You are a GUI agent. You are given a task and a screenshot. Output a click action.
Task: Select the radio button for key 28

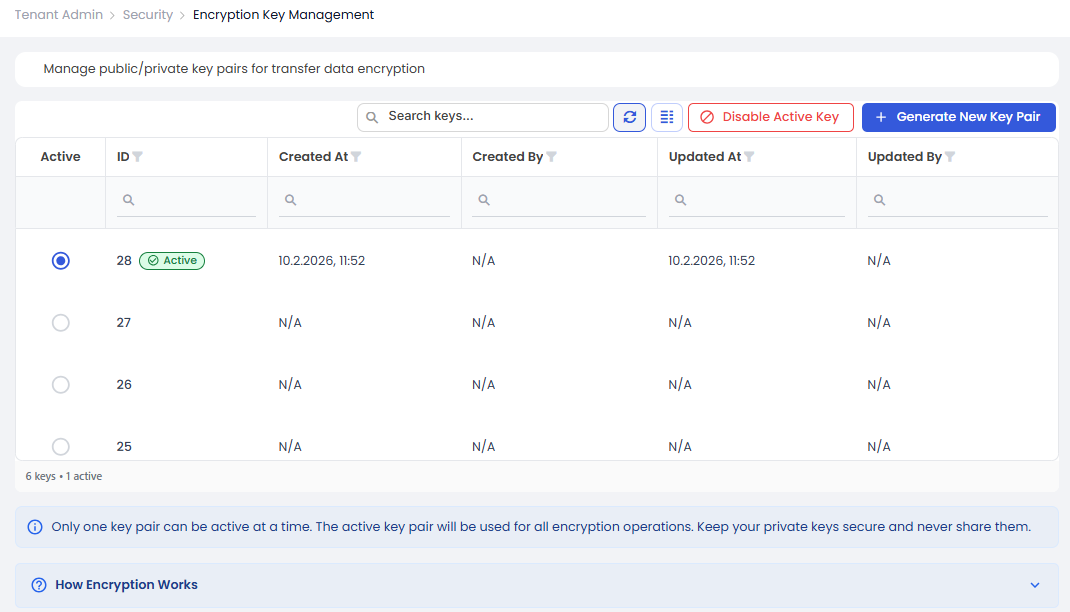point(61,261)
